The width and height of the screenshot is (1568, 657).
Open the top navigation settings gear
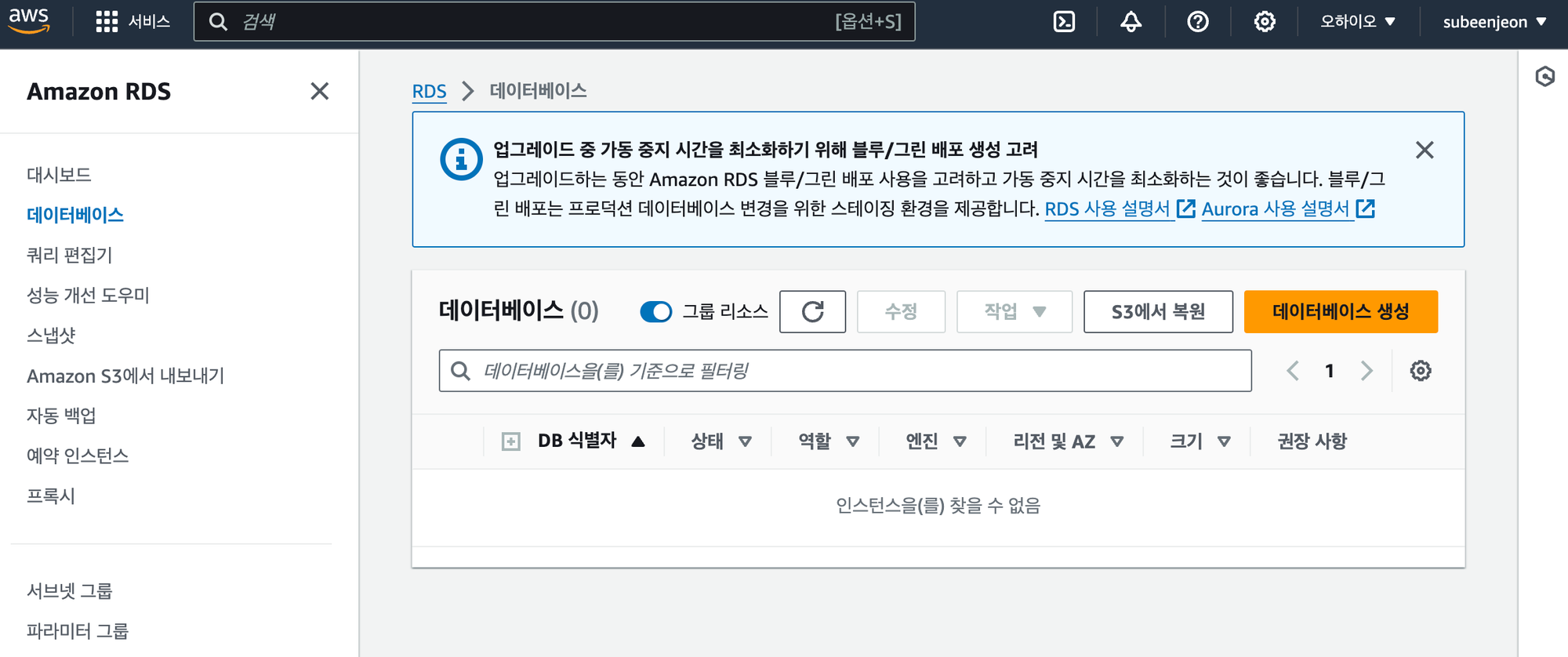coord(1264,21)
